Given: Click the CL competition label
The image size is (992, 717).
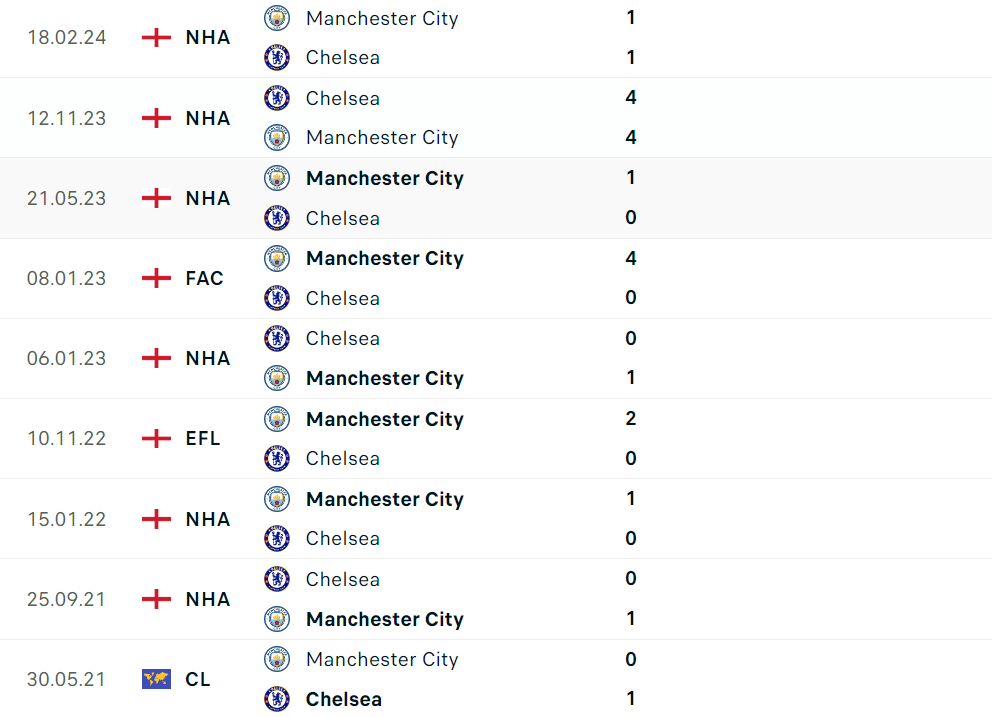Looking at the screenshot, I should point(198,679).
